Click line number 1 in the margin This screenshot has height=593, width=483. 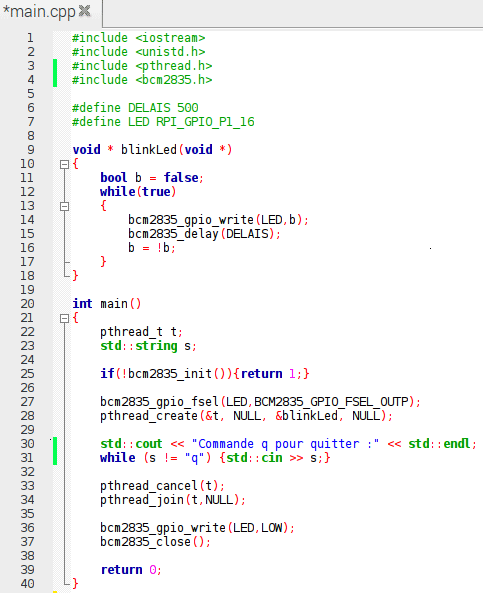[x=30, y=38]
